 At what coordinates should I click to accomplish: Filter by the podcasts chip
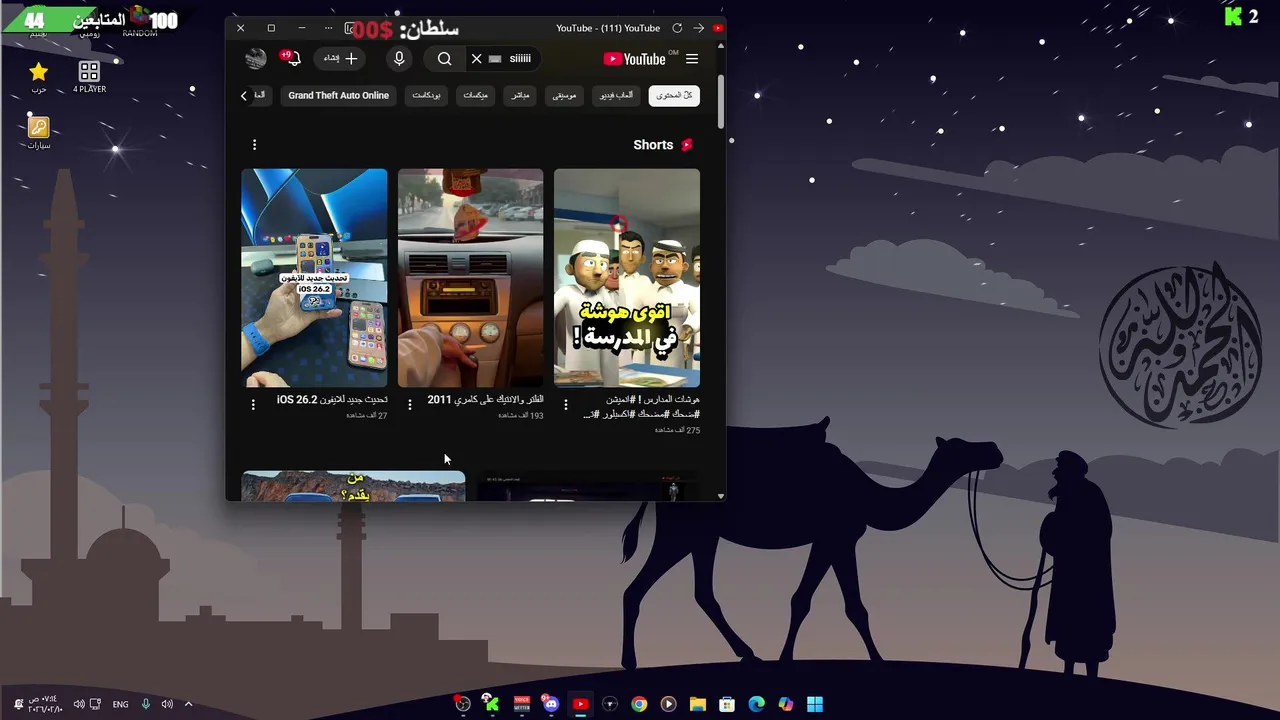tap(426, 96)
